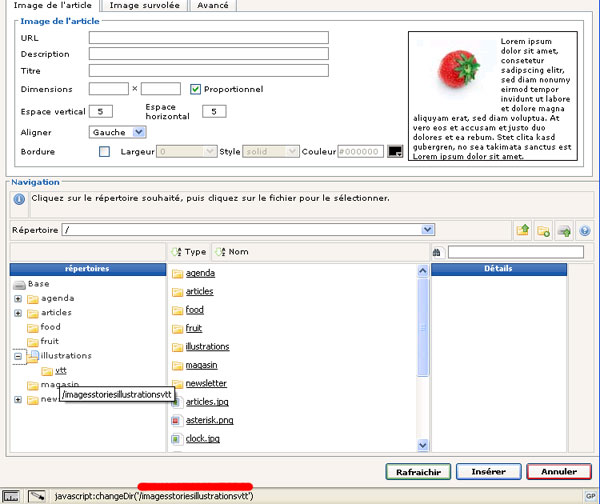The height and width of the screenshot is (504, 600).
Task: Open the asterisk.png file
Action: 210,420
